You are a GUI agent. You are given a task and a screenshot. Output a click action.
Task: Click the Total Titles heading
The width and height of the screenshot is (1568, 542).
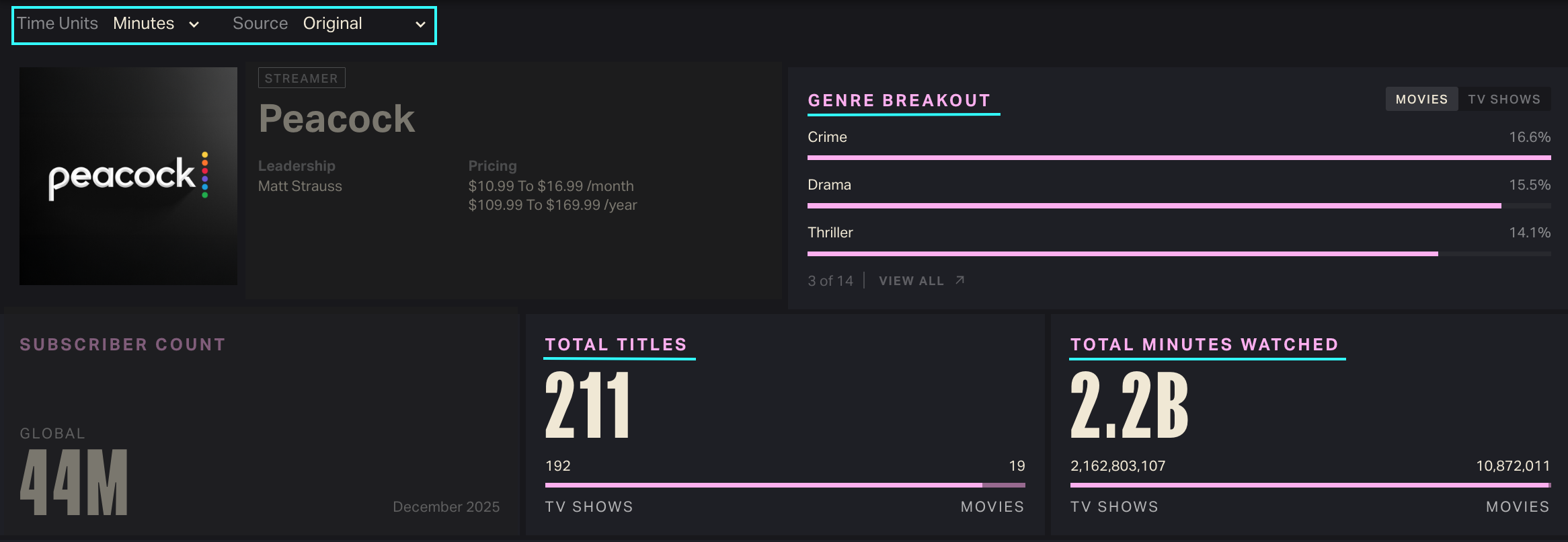[616, 345]
